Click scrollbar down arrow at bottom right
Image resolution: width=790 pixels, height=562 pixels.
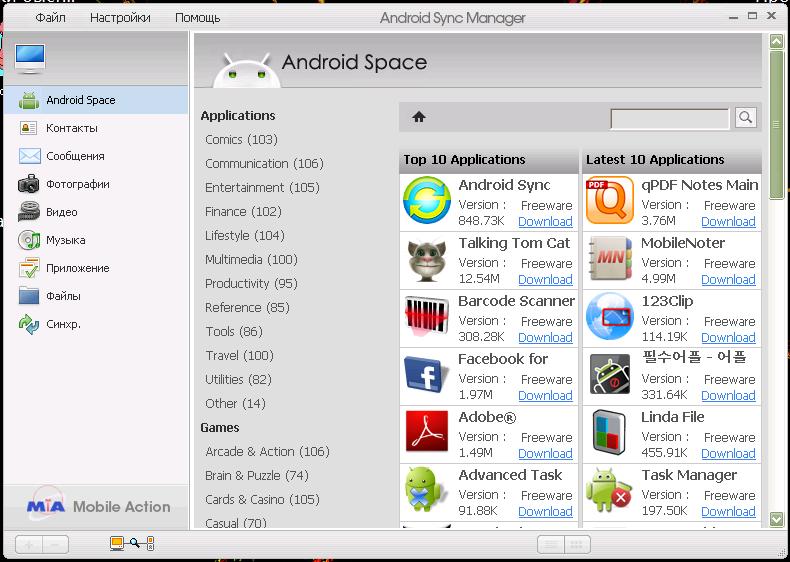click(776, 519)
